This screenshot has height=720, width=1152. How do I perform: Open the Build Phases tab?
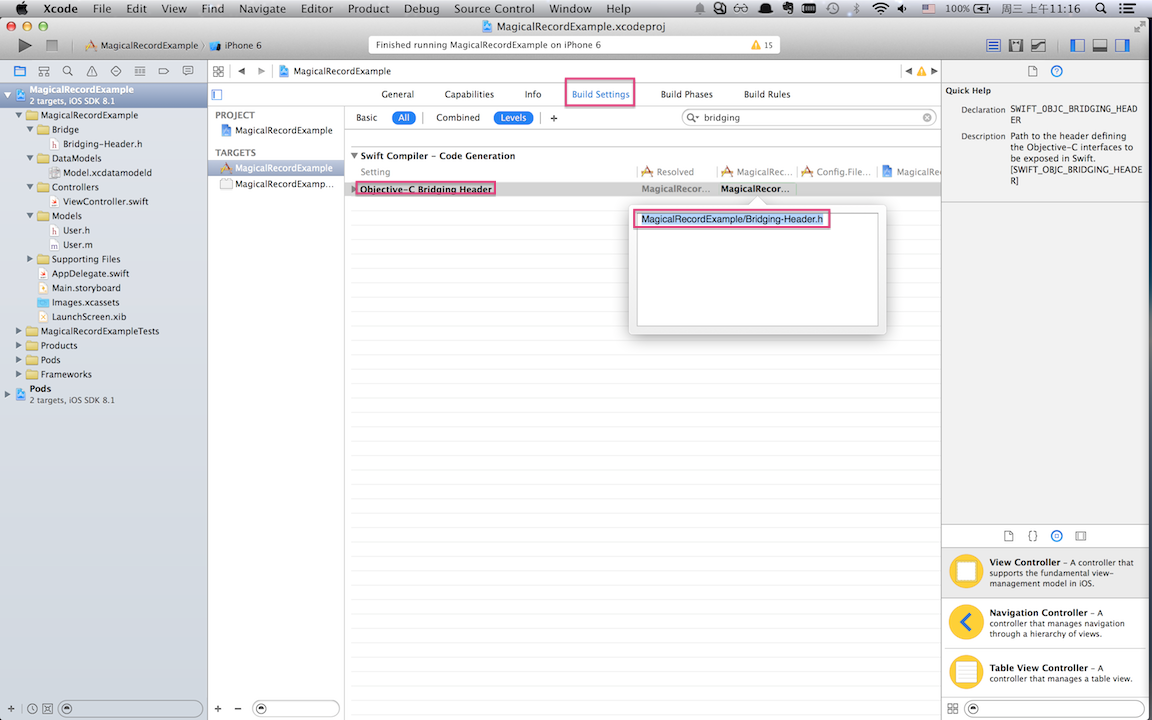click(x=686, y=94)
